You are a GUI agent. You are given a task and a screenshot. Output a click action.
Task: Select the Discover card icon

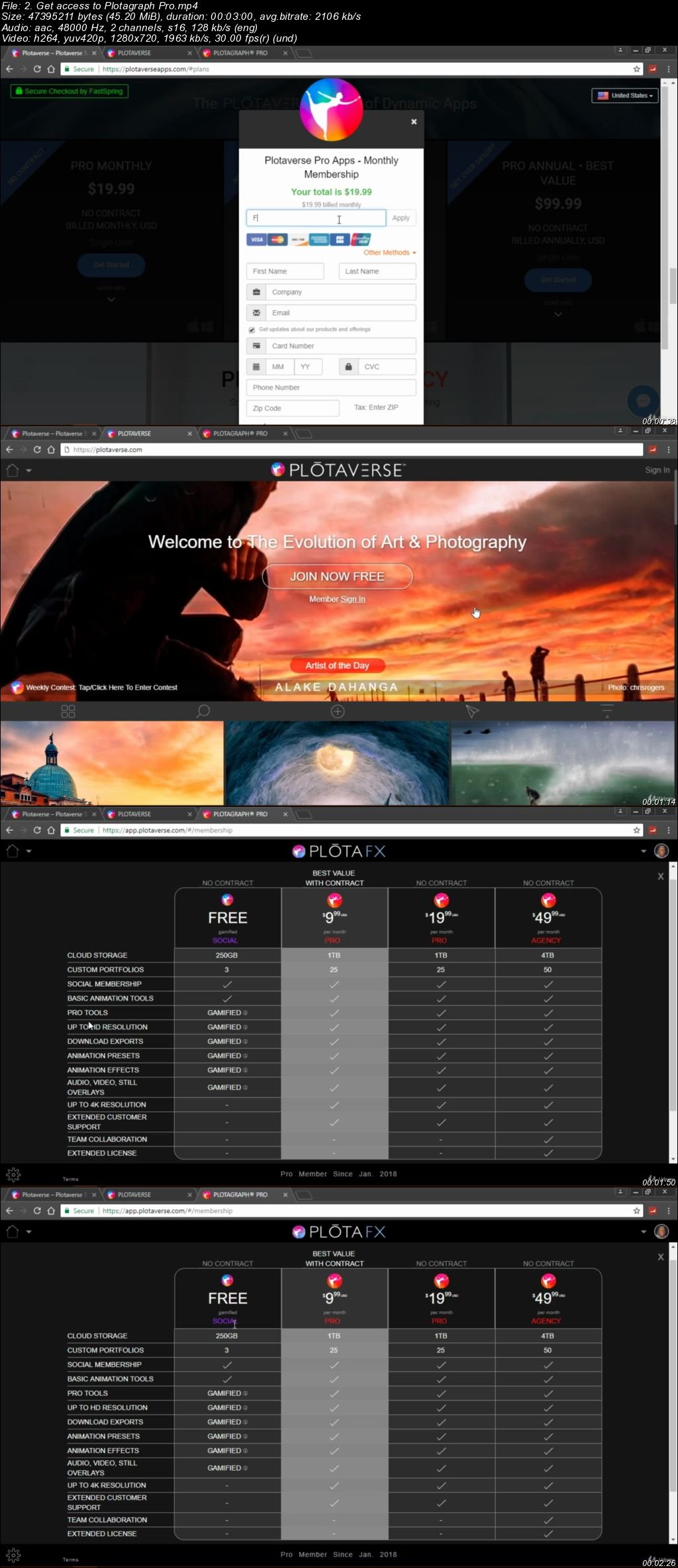click(x=299, y=240)
